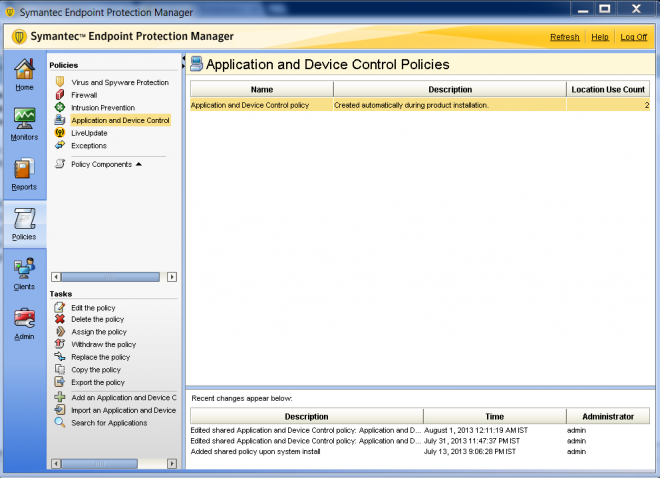Image resolution: width=660 pixels, height=478 pixels.
Task: Click Edit the policy task
Action: tap(93, 308)
